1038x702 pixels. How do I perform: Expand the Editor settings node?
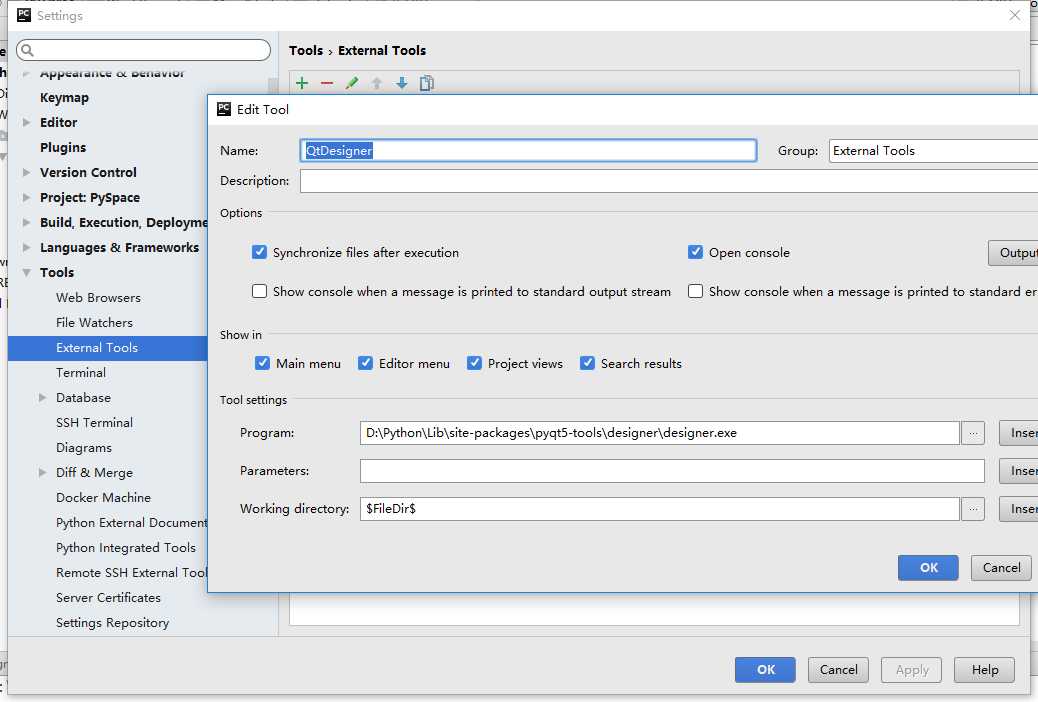[x=26, y=123]
